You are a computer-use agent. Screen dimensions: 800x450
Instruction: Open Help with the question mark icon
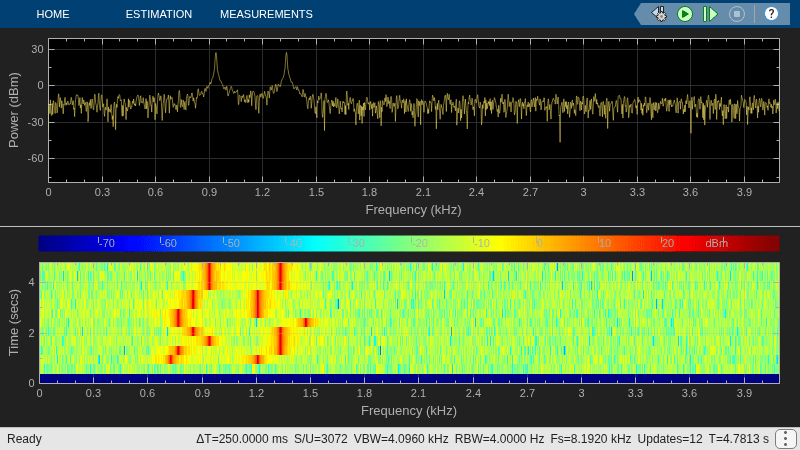coord(771,14)
